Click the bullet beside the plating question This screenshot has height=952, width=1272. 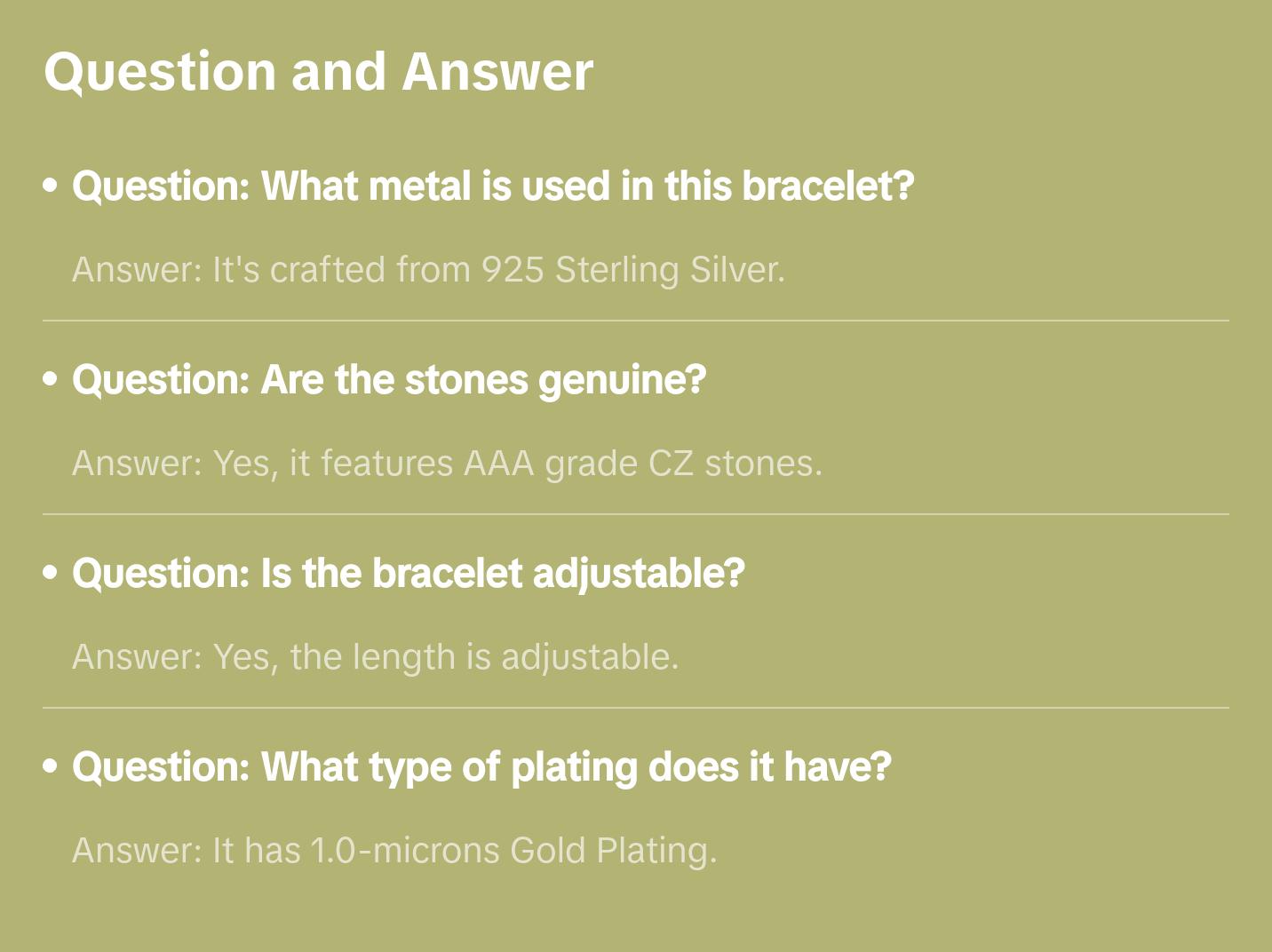[x=51, y=766]
